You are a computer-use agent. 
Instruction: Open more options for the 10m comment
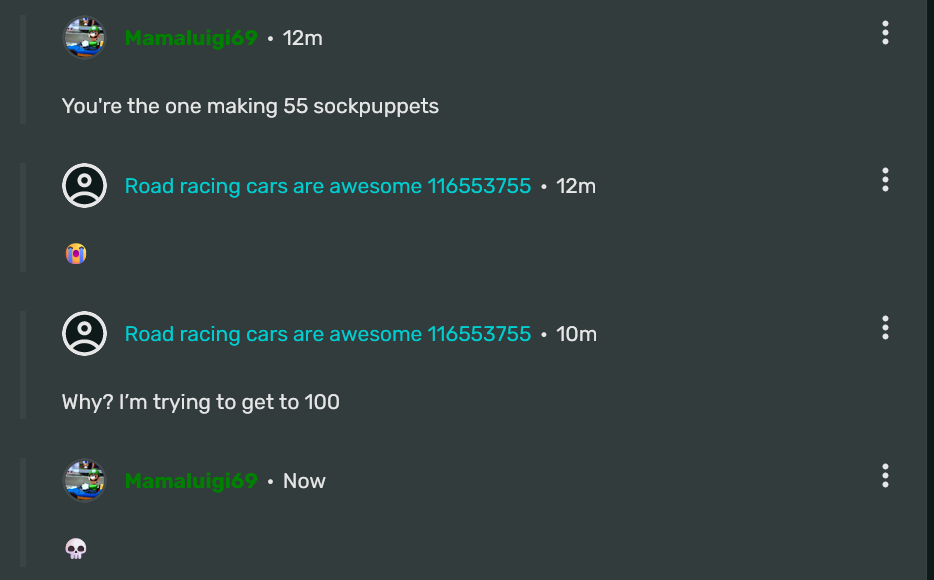(x=885, y=328)
